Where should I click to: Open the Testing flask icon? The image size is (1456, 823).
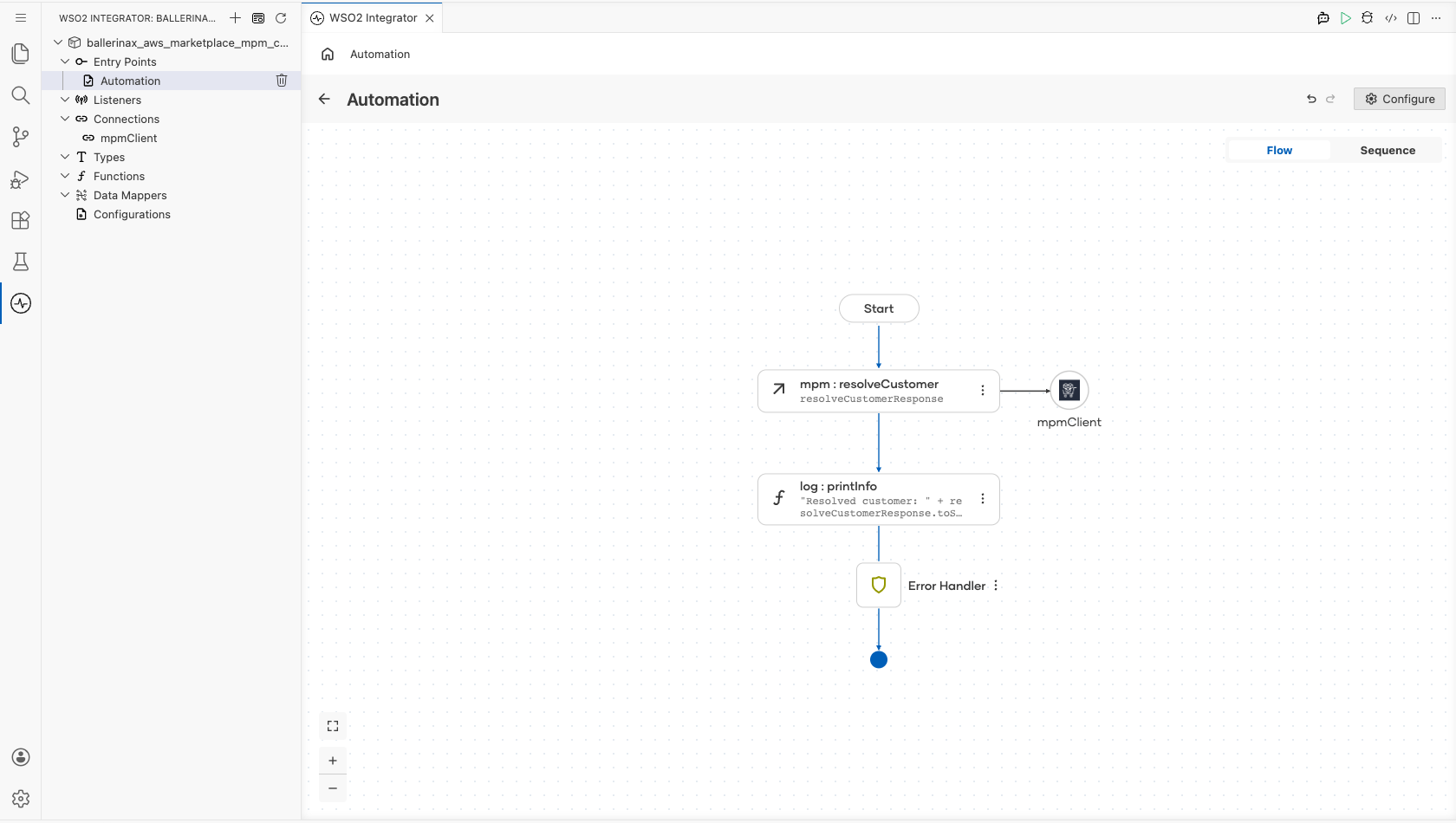point(21,262)
